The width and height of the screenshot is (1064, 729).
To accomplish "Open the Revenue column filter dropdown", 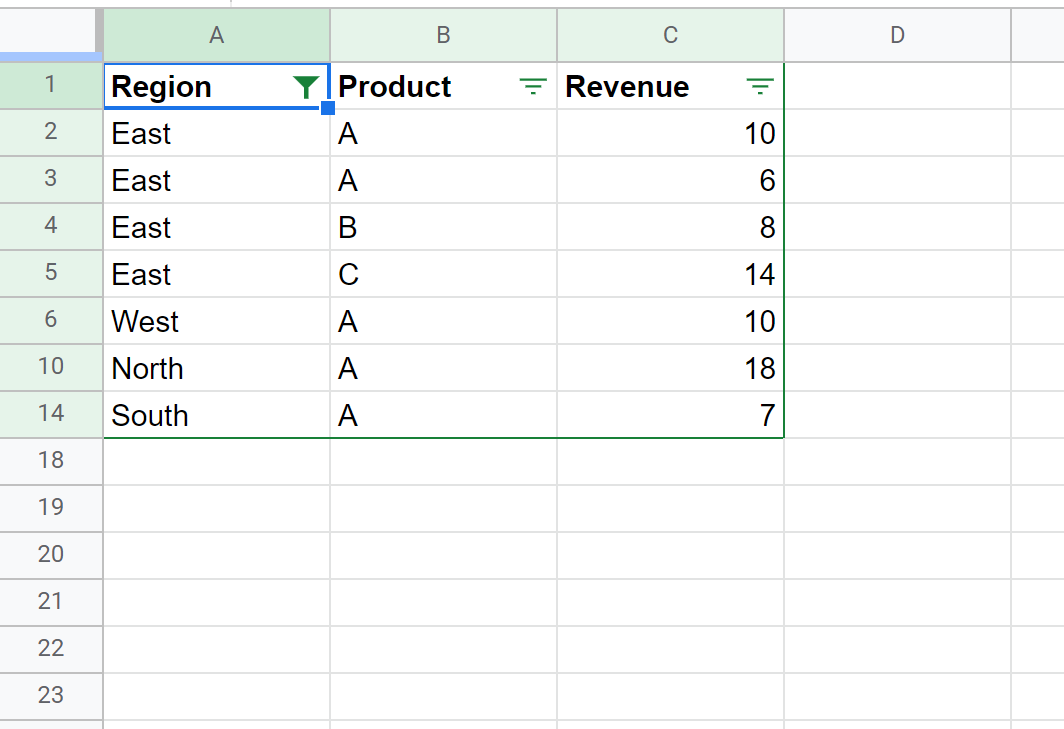I will click(x=760, y=88).
